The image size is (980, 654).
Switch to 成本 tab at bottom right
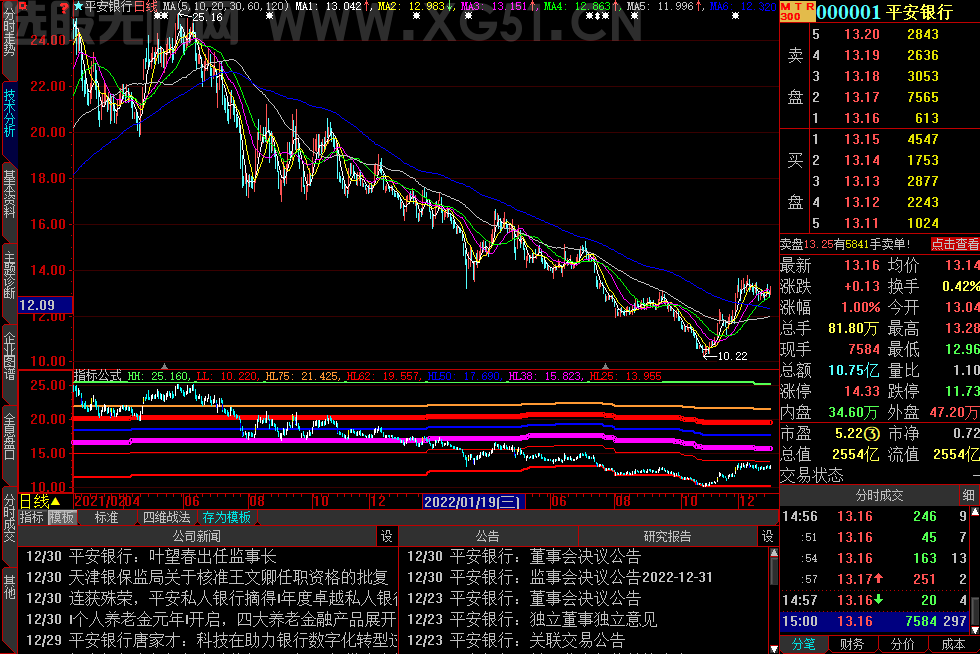click(x=953, y=644)
